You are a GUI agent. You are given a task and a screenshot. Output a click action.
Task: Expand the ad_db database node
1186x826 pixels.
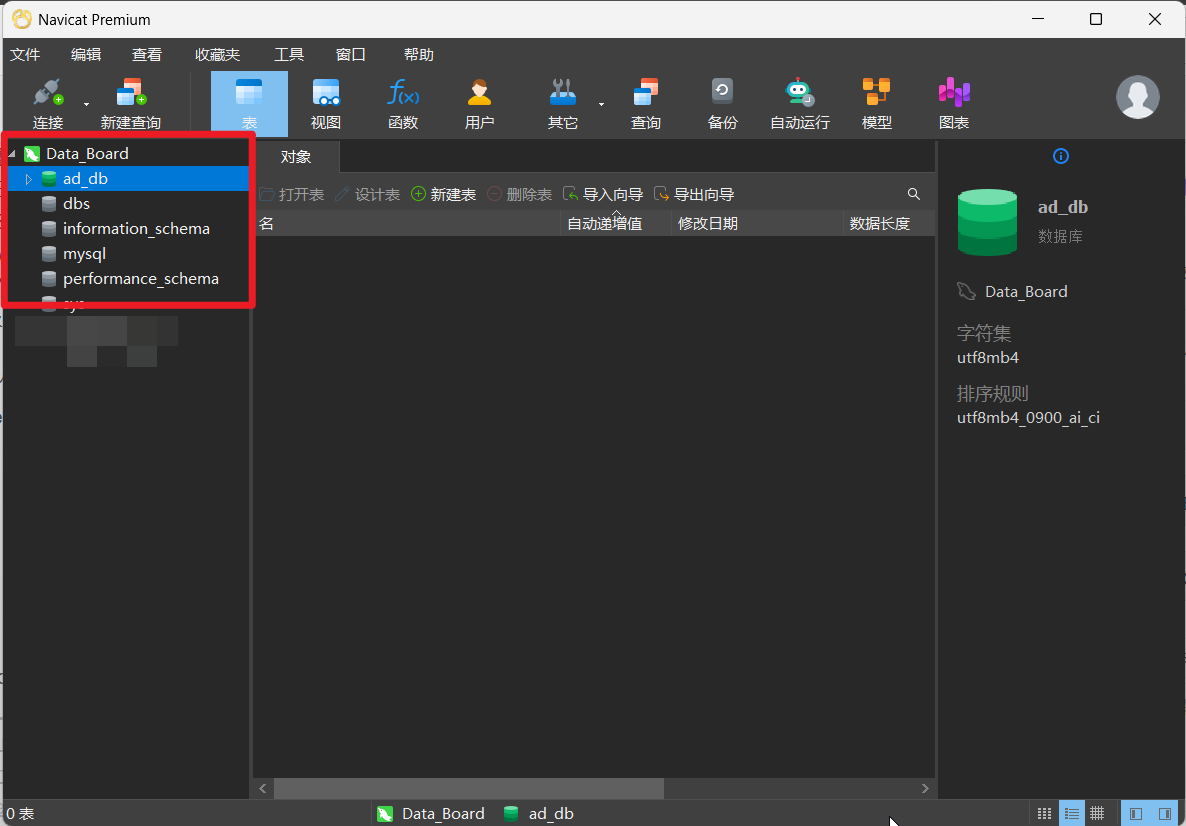[29, 179]
